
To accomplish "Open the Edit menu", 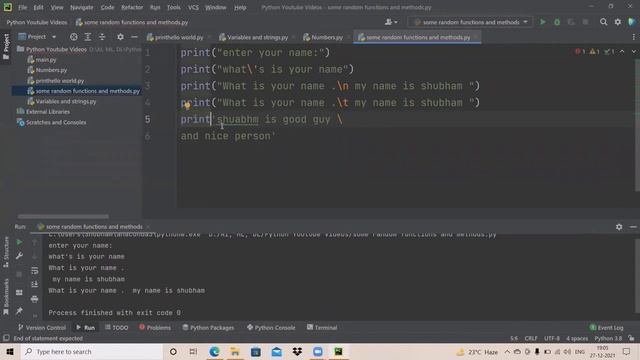I will coord(38,7).
